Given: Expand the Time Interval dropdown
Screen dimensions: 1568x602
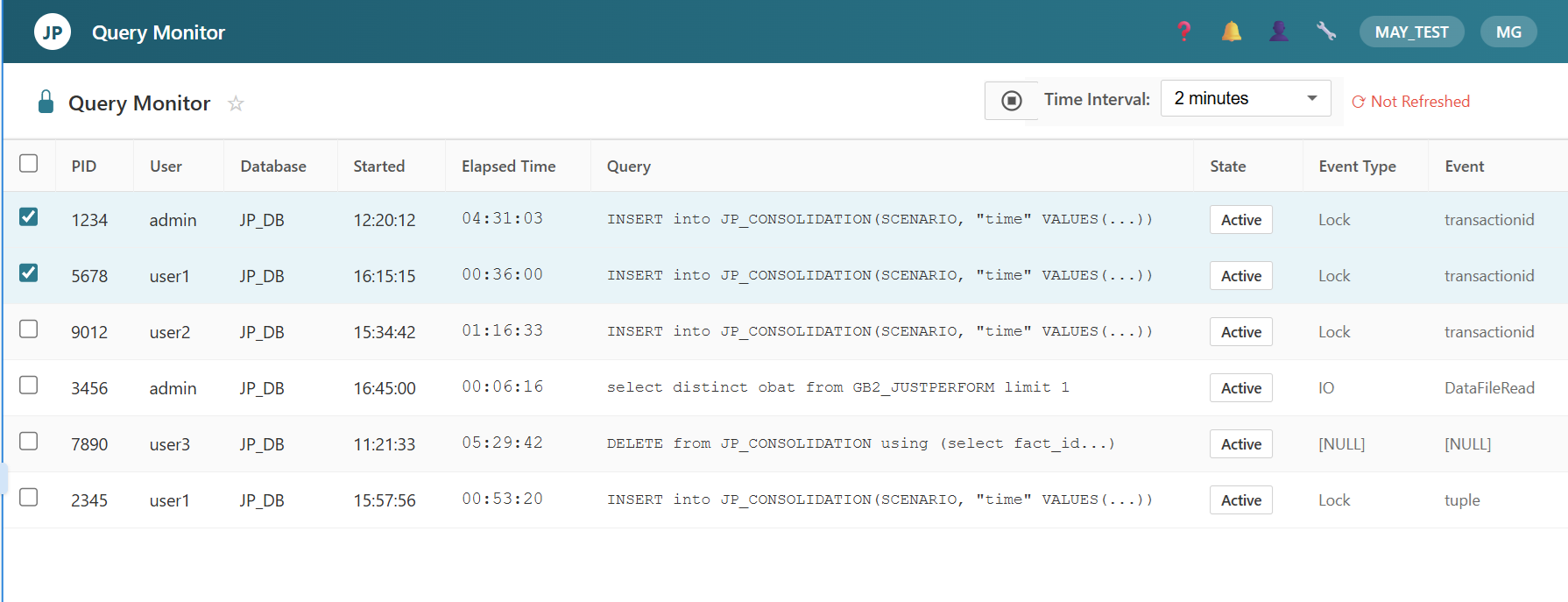Looking at the screenshot, I should pyautogui.click(x=1245, y=98).
